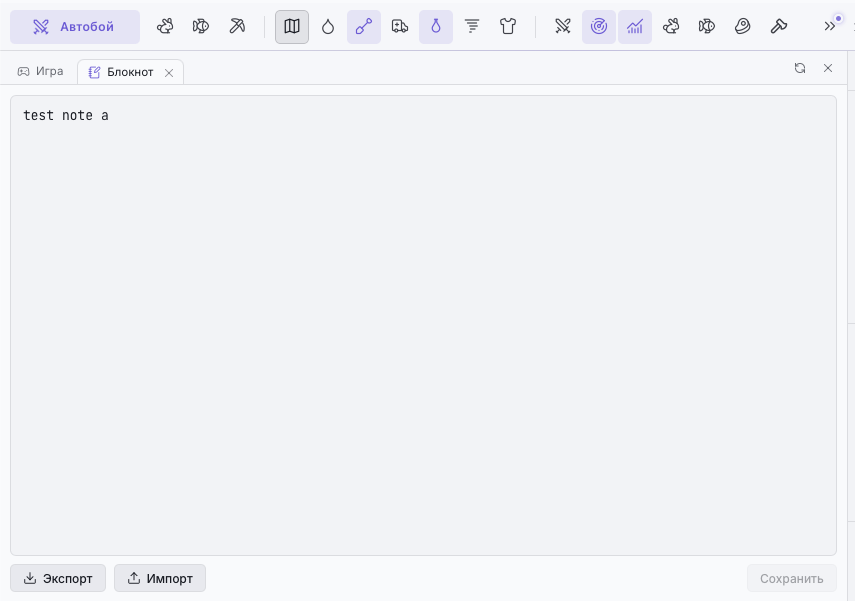Click the Сохранить button
This screenshot has height=601, width=855.
tap(792, 578)
